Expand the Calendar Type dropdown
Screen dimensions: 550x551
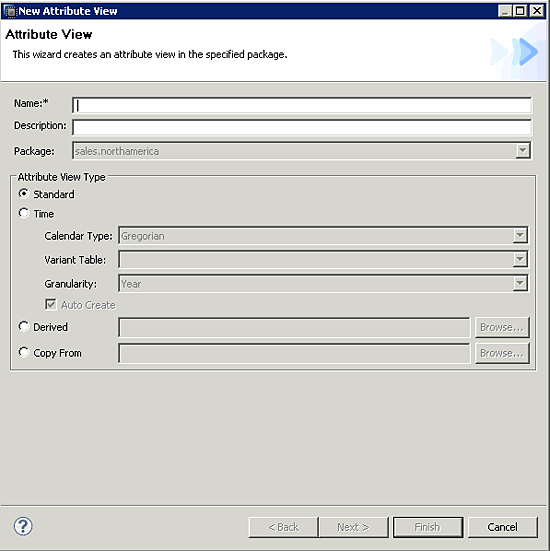tap(520, 235)
